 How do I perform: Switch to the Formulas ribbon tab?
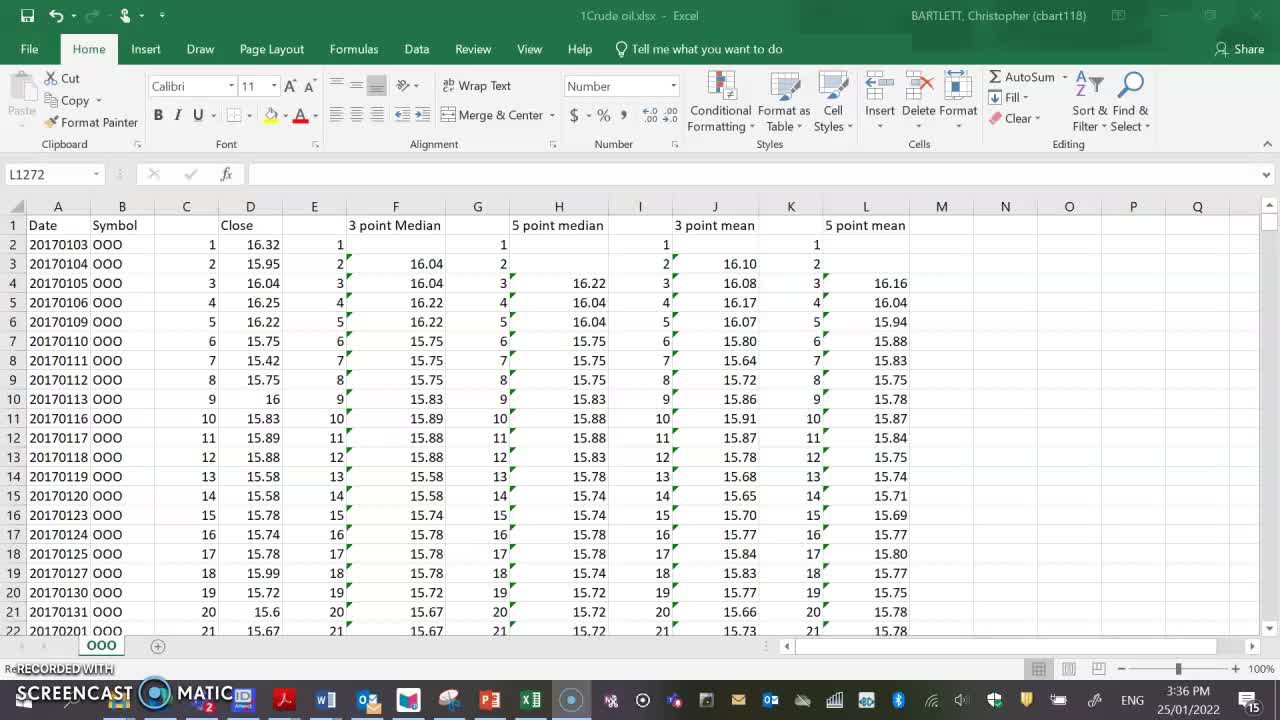354,49
